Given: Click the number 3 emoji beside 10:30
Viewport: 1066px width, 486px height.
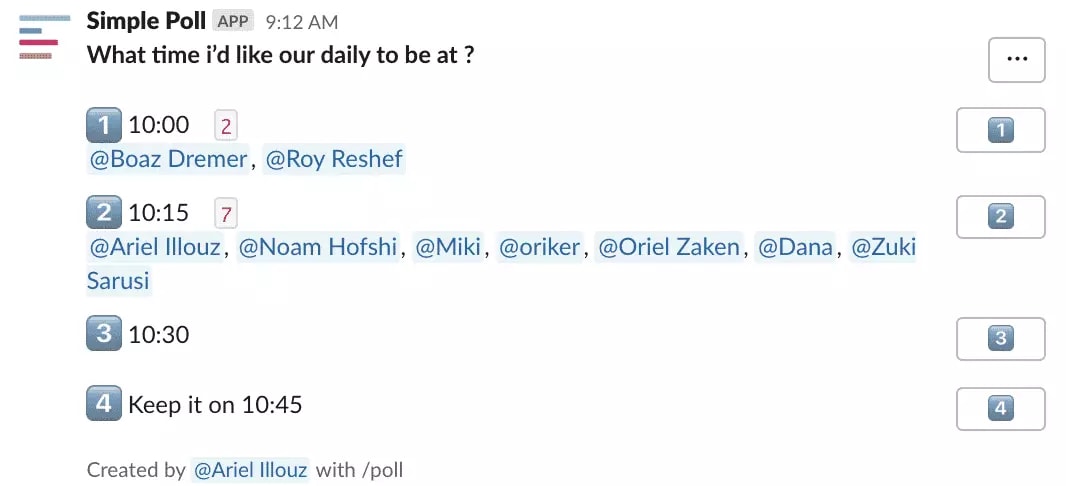Looking at the screenshot, I should [x=104, y=334].
